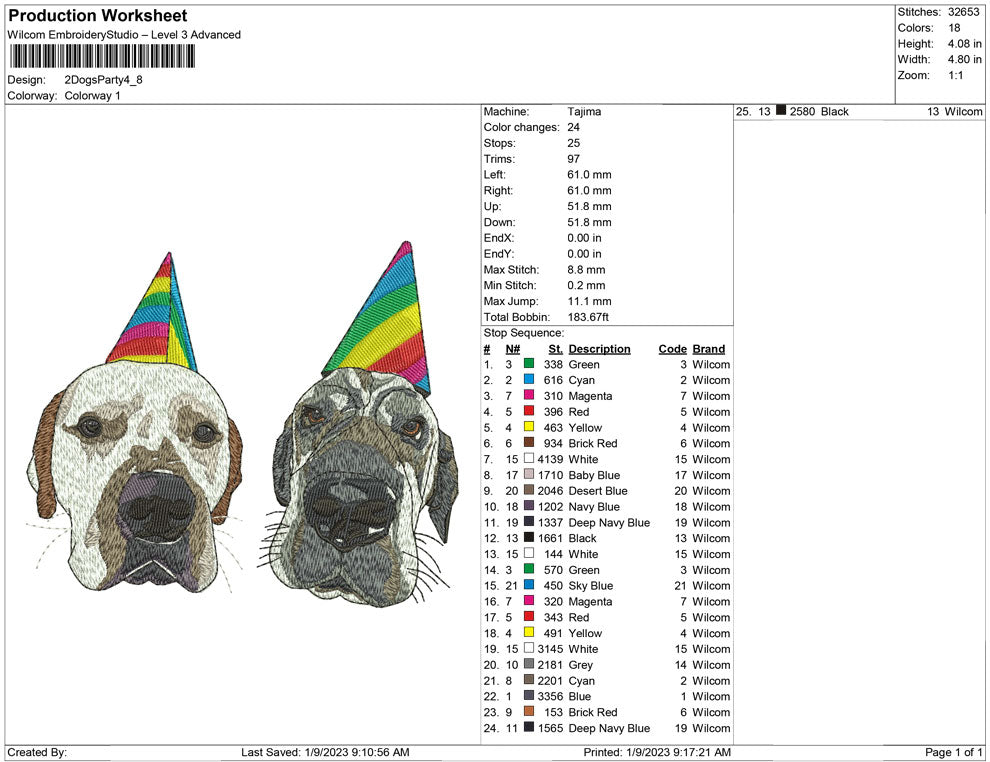
Task: Click the 'Code' column header
Action: tap(672, 348)
